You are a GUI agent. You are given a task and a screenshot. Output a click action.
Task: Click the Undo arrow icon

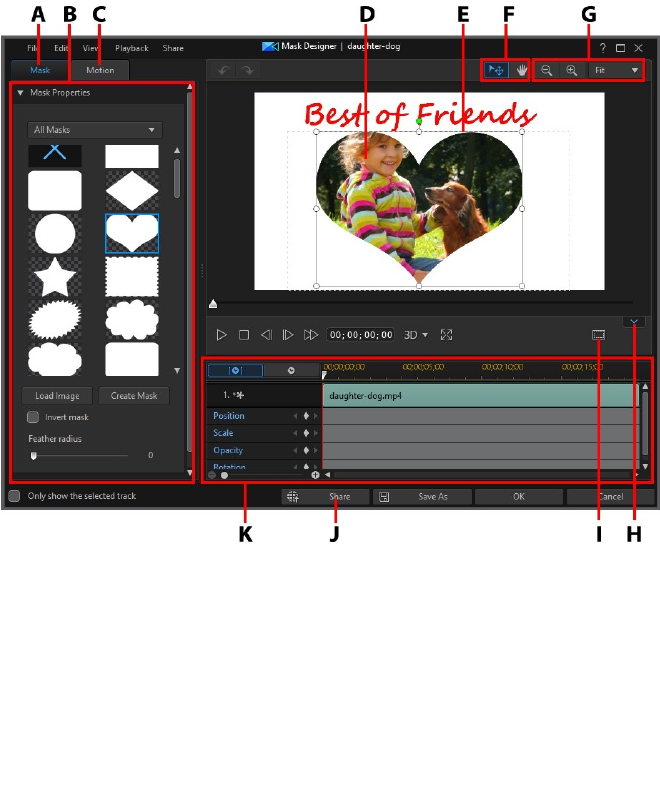[x=224, y=70]
